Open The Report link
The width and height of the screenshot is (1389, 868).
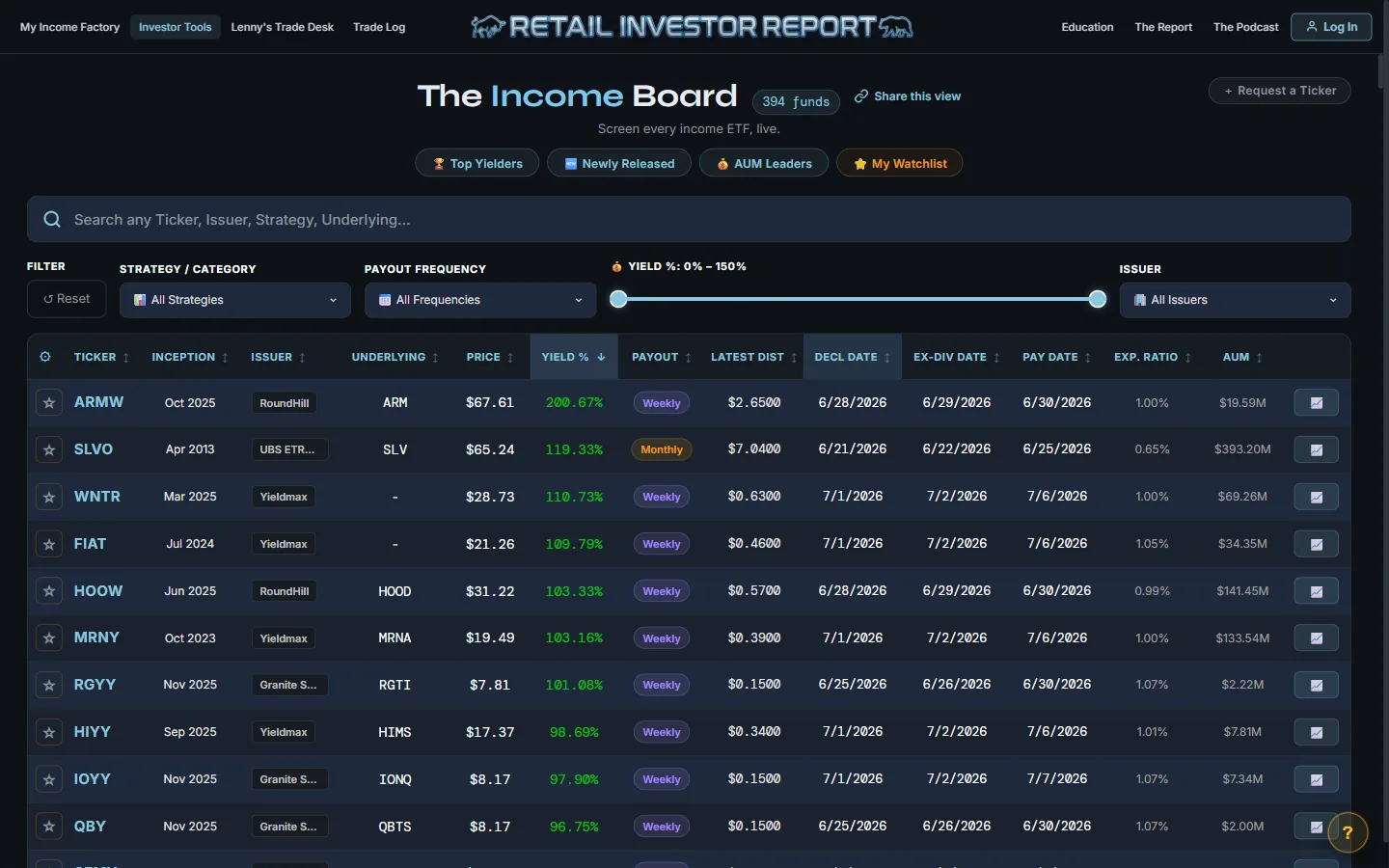[x=1163, y=27]
